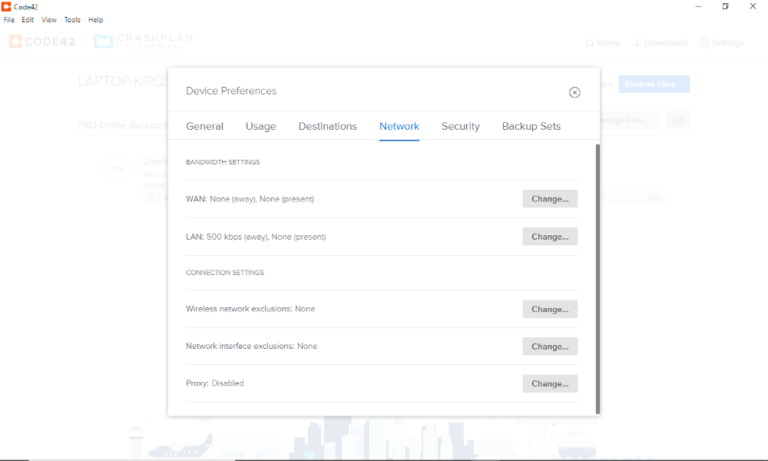768x461 pixels.
Task: Click the Restore Files button
Action: (654, 84)
